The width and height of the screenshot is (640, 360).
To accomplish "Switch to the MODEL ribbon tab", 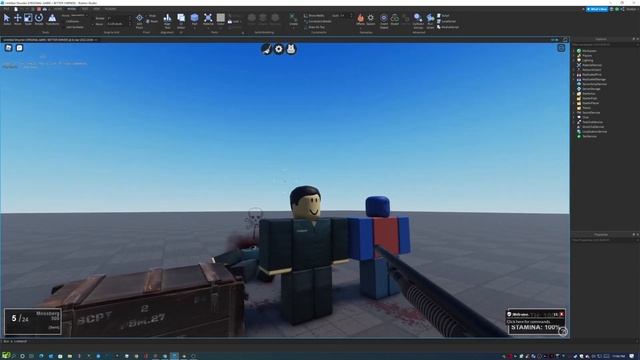I will 71,9.
